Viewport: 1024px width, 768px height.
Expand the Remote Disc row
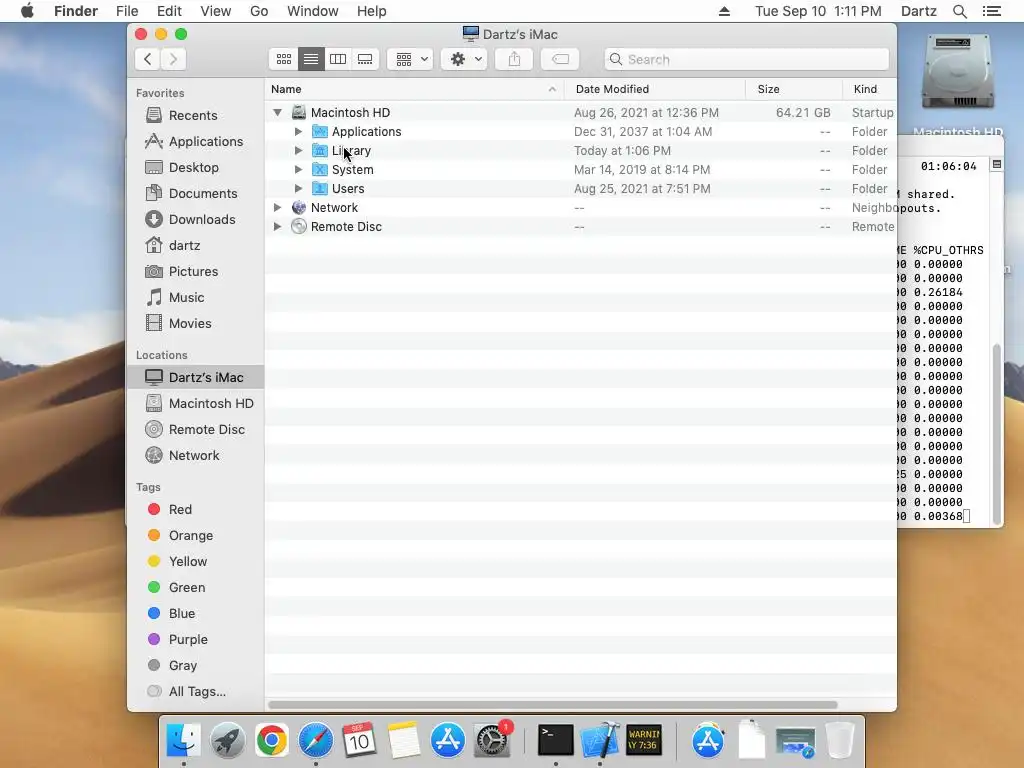(x=278, y=226)
